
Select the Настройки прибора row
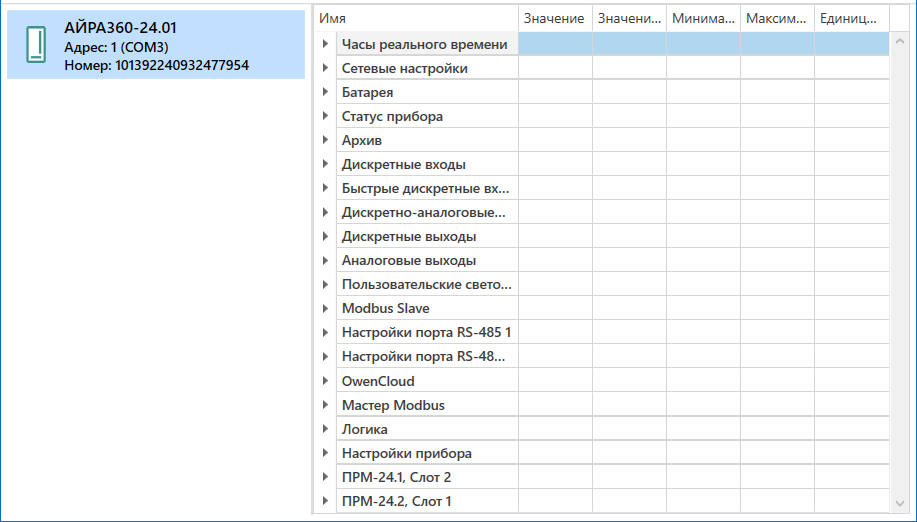coord(406,453)
